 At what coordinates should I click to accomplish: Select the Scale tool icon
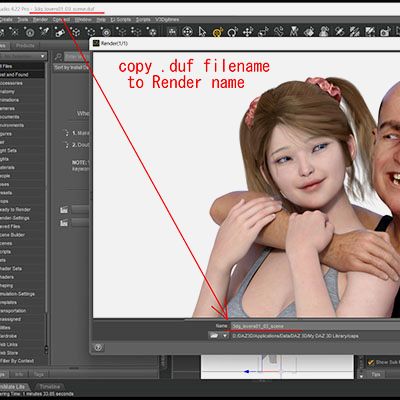click(263, 32)
